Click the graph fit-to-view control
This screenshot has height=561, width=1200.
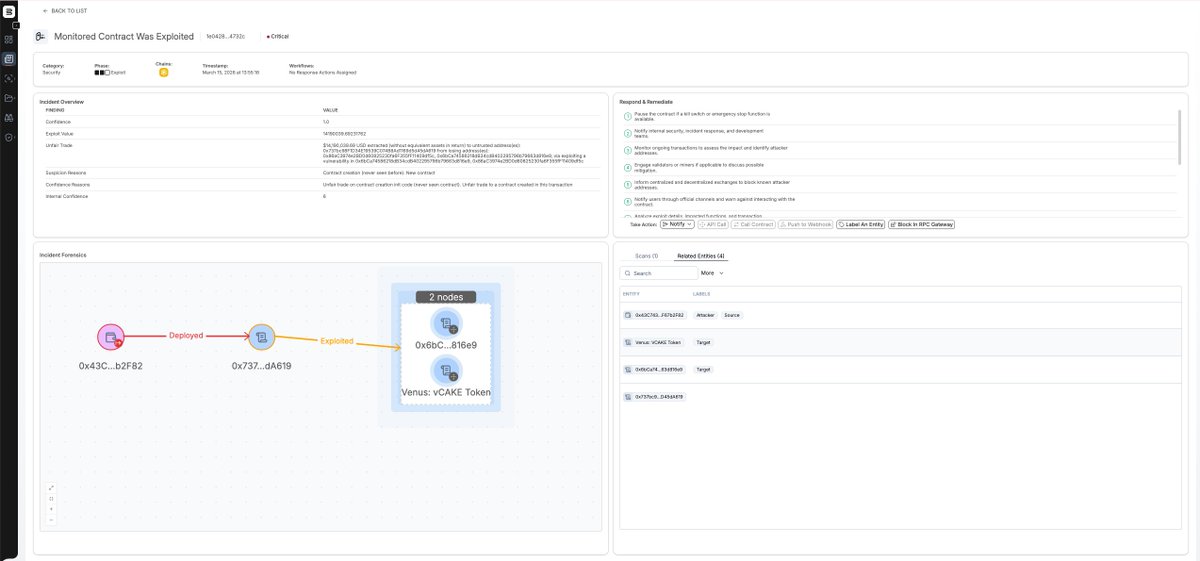51,499
